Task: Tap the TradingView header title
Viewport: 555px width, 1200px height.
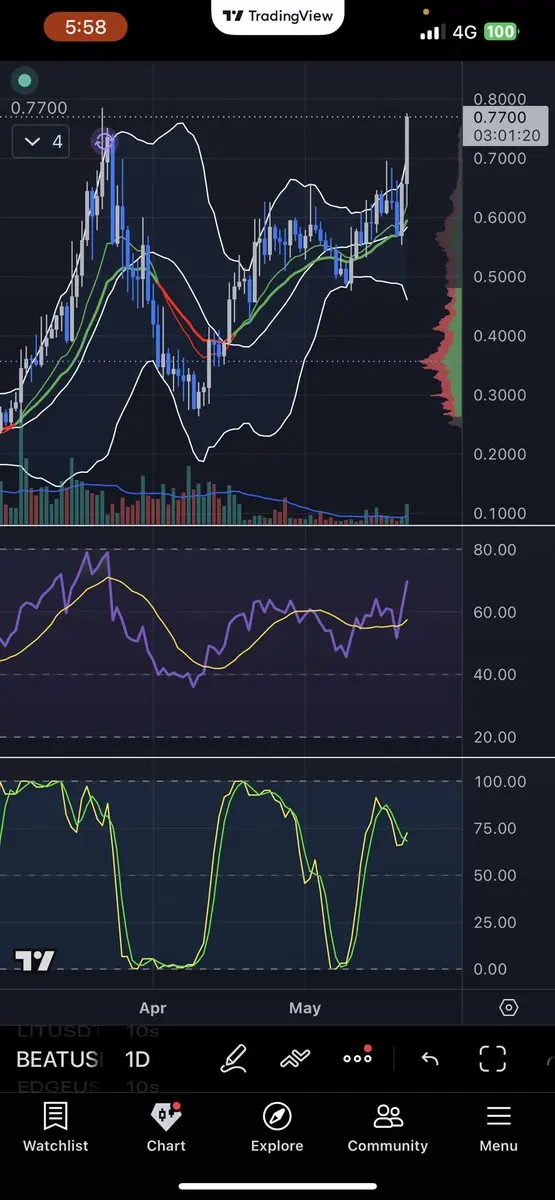Action: click(277, 16)
